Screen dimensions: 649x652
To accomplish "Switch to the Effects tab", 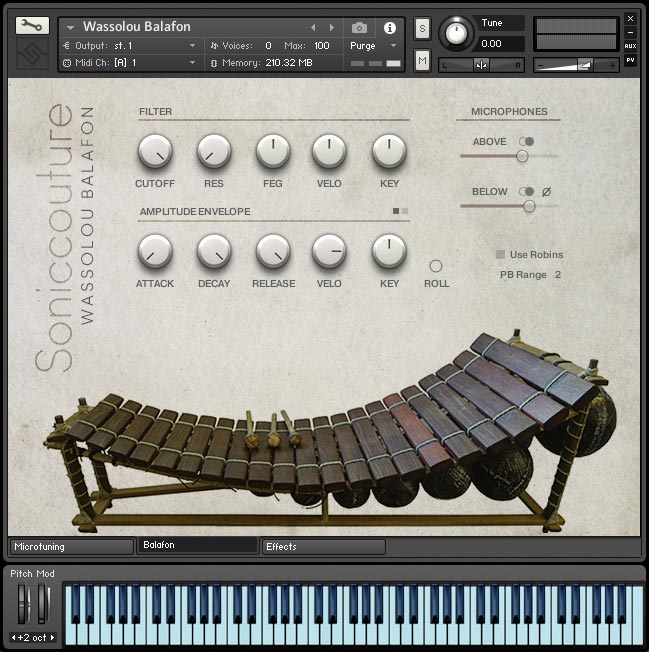I will click(x=323, y=547).
